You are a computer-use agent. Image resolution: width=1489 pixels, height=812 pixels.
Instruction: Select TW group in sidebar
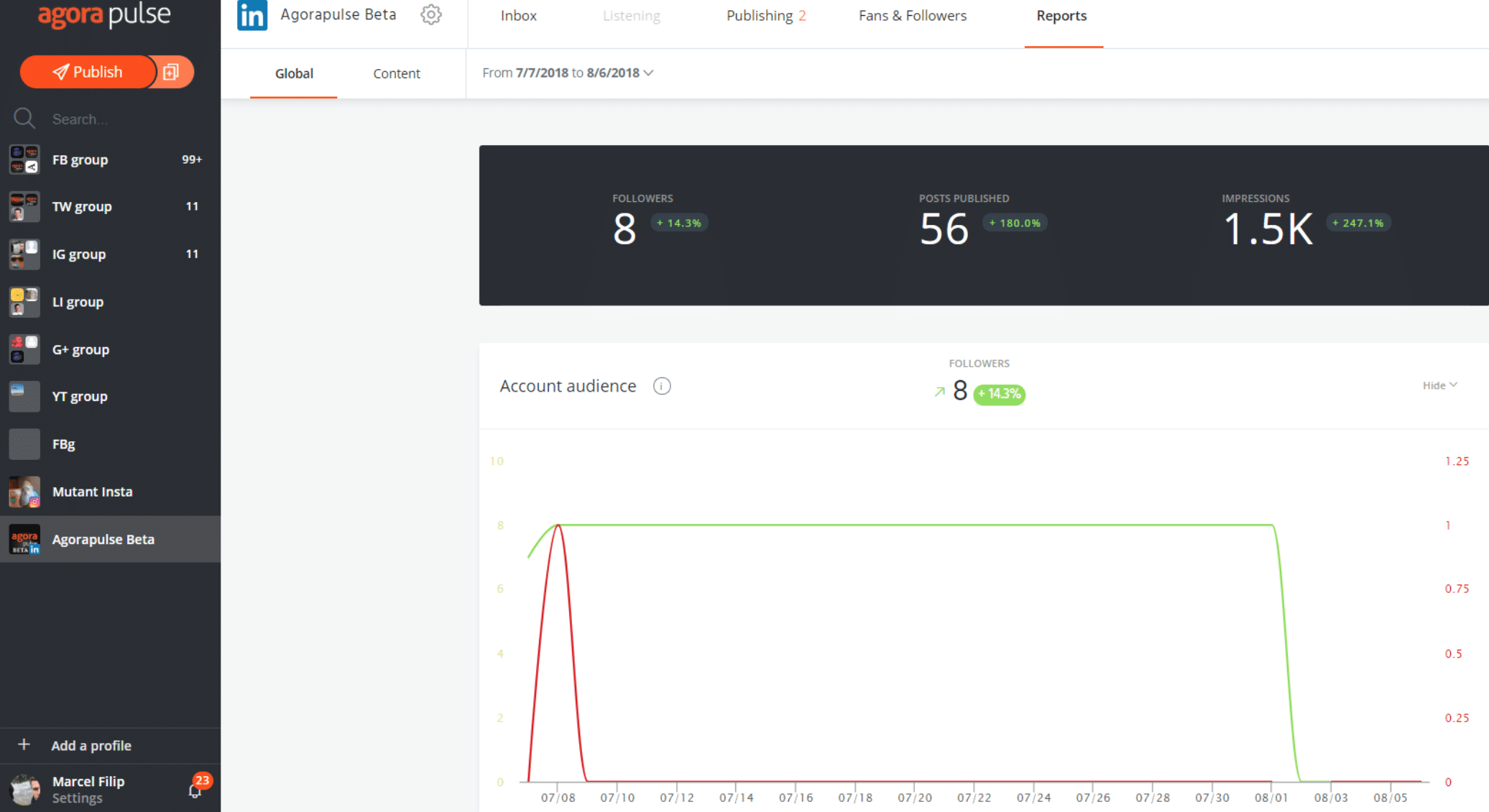coord(110,207)
